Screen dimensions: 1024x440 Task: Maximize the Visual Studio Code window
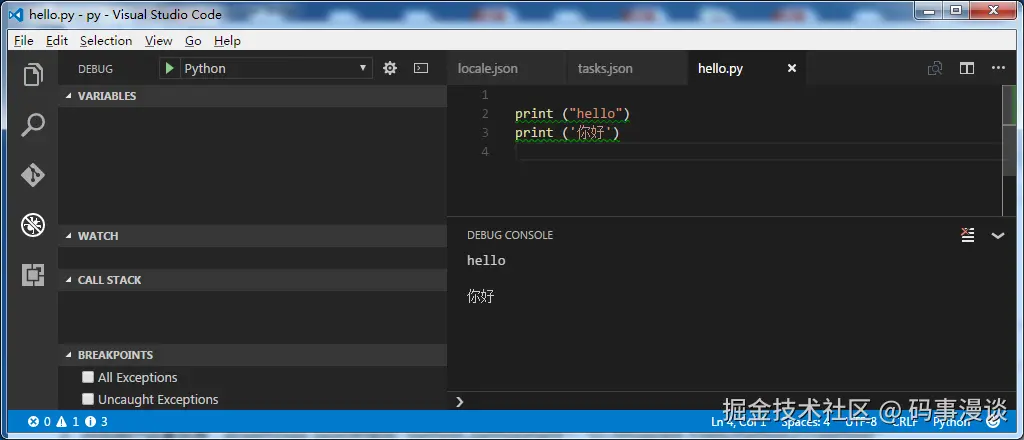(955, 9)
